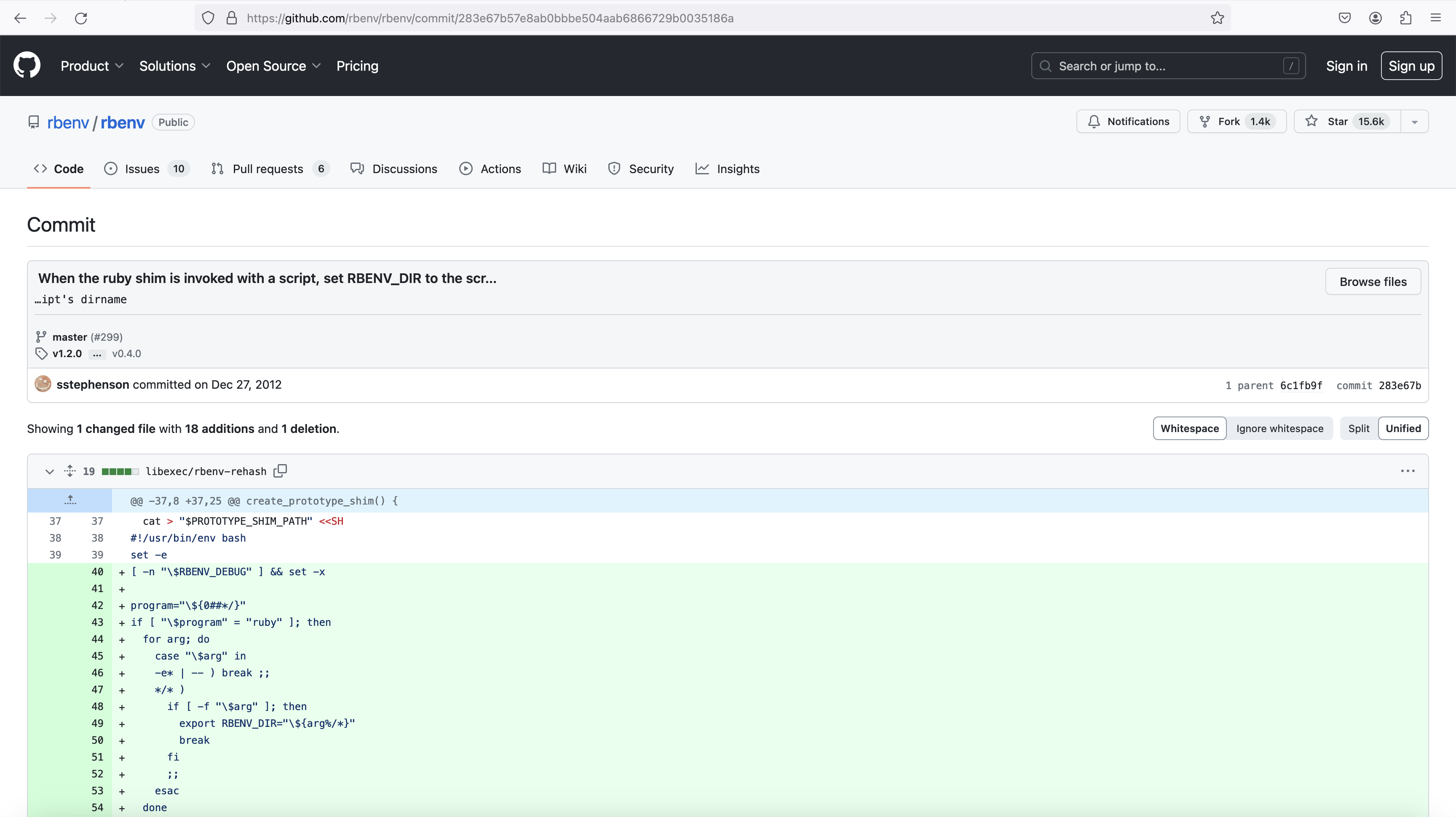Open the Wiki tab

tap(565, 169)
